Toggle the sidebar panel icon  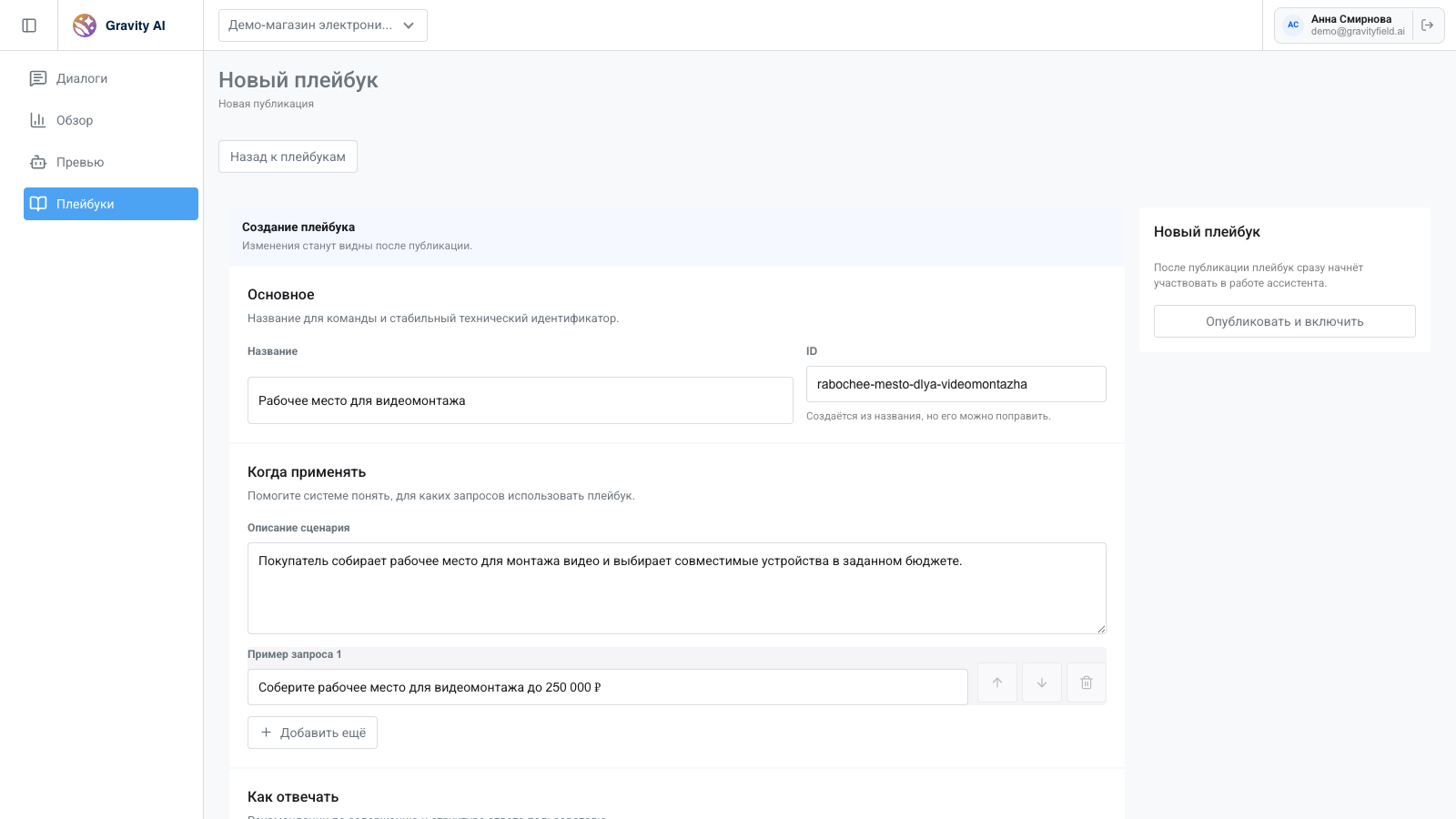point(29,25)
